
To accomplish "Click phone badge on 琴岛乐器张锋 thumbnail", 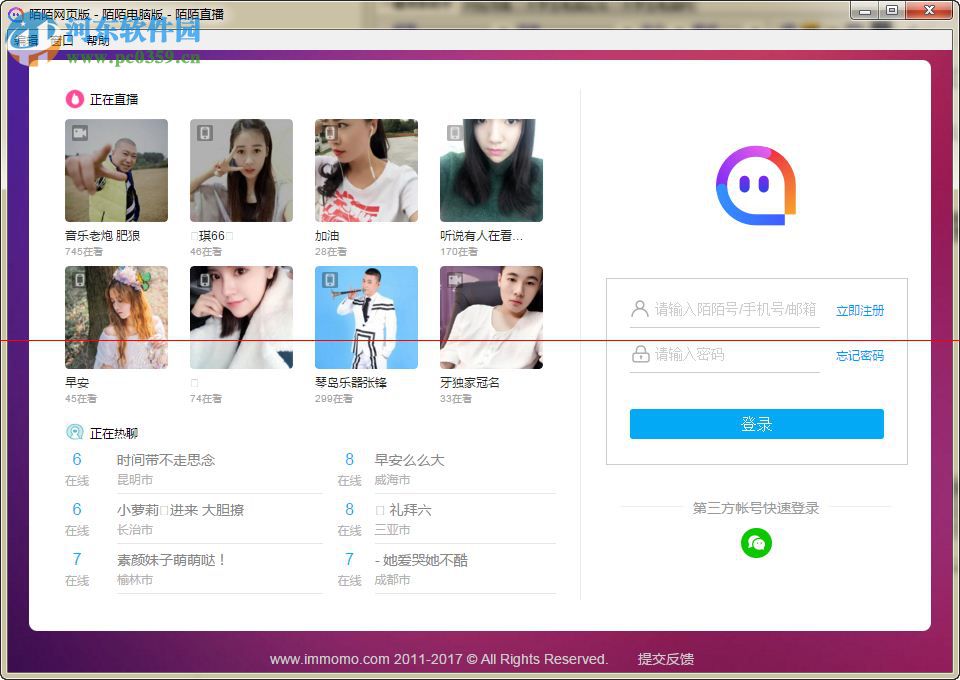I will click(x=330, y=280).
